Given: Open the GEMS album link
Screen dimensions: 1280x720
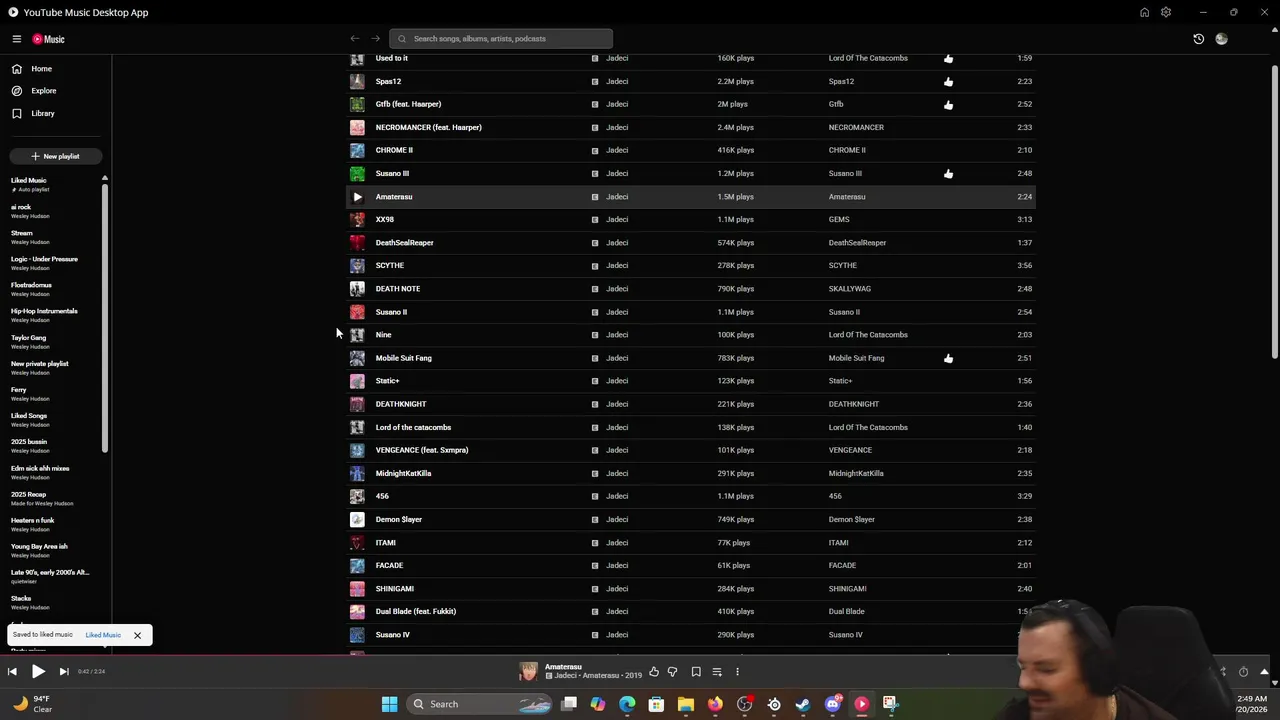Looking at the screenshot, I should [x=839, y=220].
